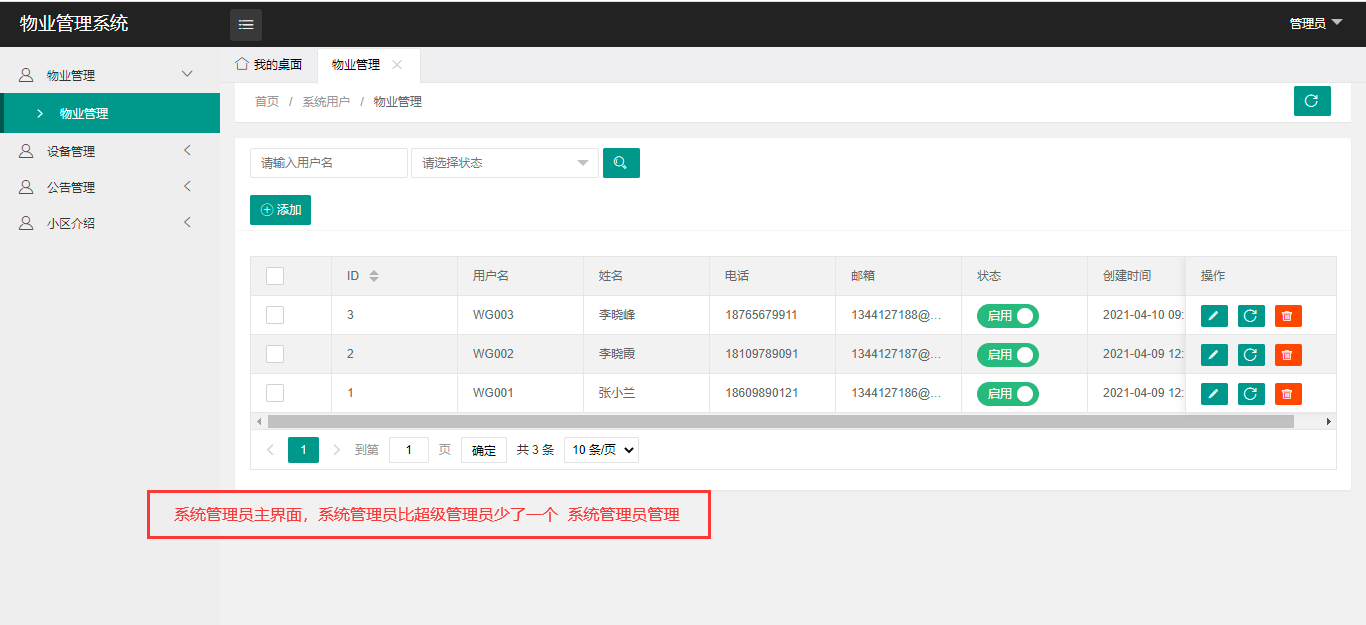The width and height of the screenshot is (1366, 625).
Task: Check the row checkbox for WG002
Action: [x=275, y=354]
